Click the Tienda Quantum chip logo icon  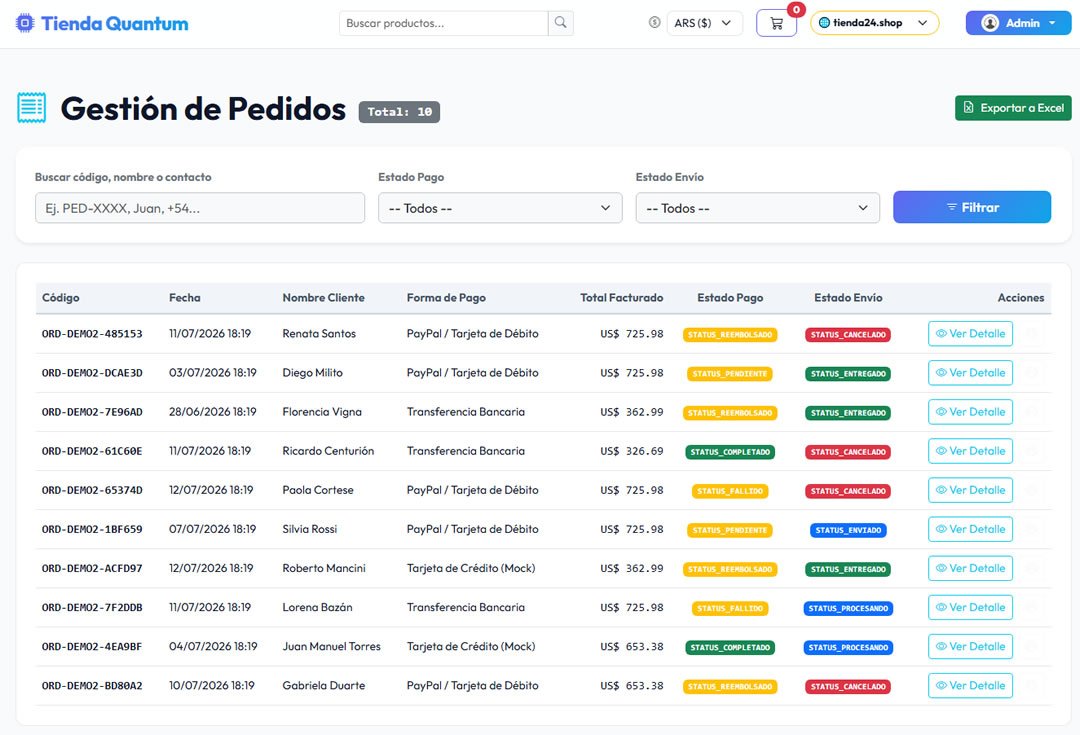tap(25, 23)
